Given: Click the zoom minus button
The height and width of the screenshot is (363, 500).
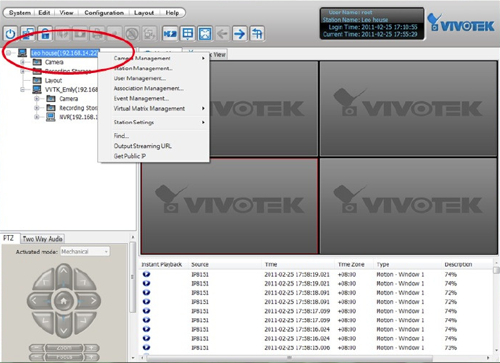Looking at the screenshot, I should (37, 348).
